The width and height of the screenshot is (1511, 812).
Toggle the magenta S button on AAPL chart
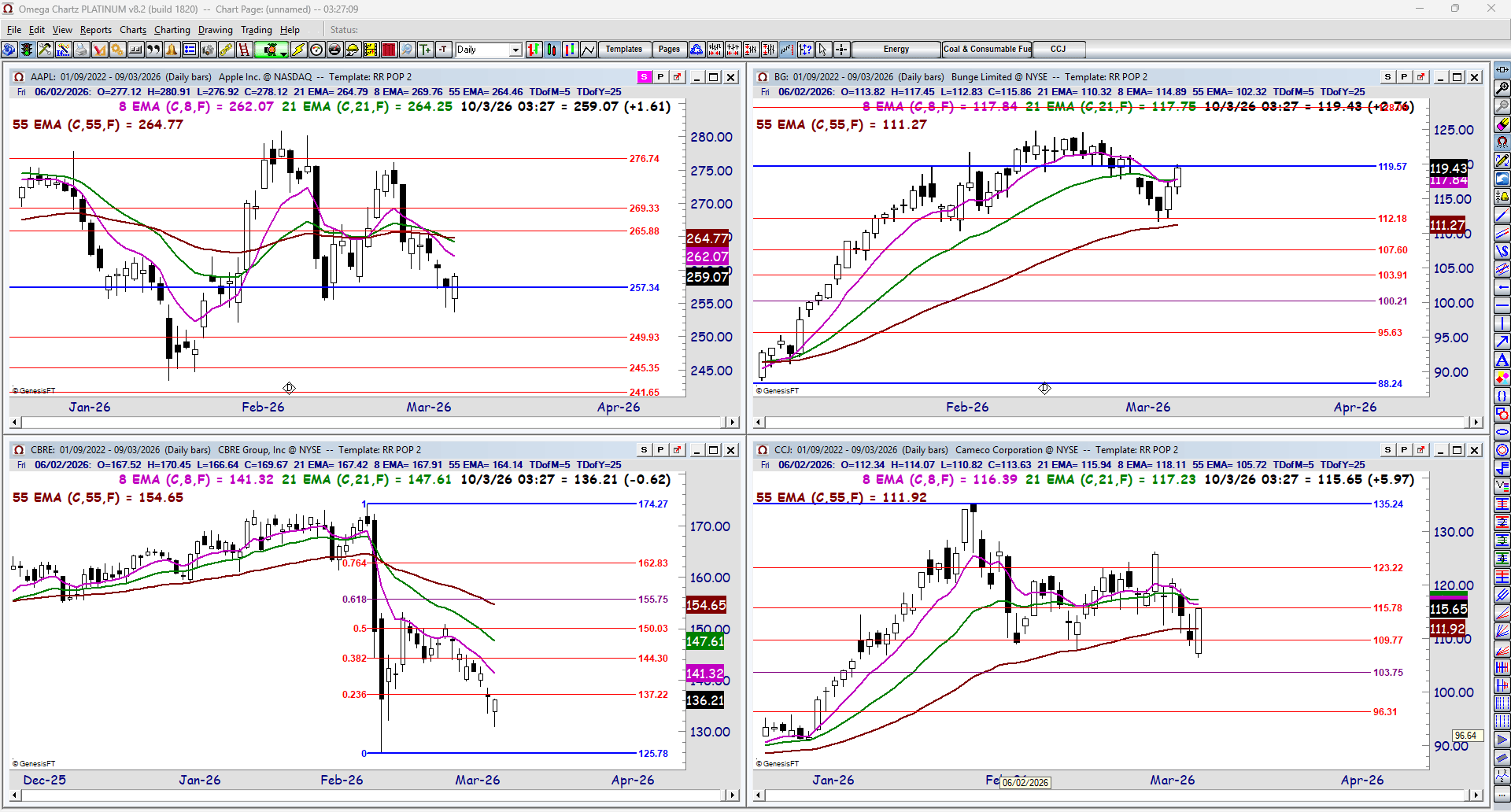click(645, 77)
